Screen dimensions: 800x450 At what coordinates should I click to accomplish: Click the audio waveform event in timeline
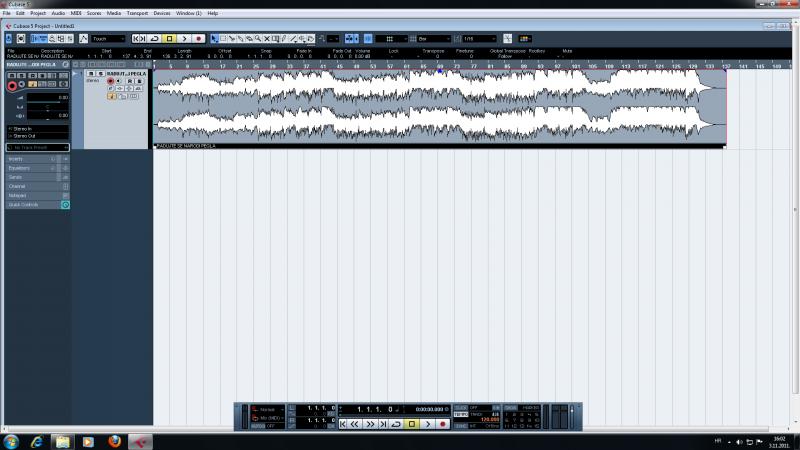[440, 106]
